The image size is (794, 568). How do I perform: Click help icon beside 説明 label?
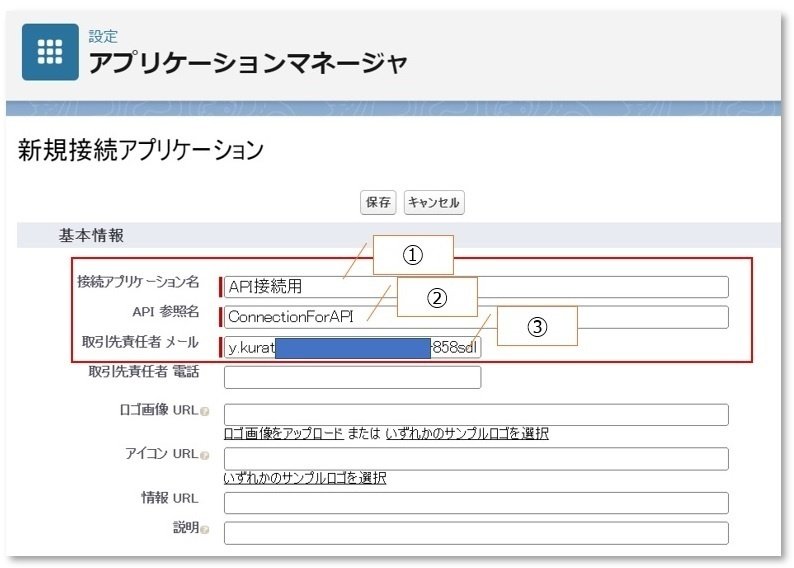coord(205,529)
